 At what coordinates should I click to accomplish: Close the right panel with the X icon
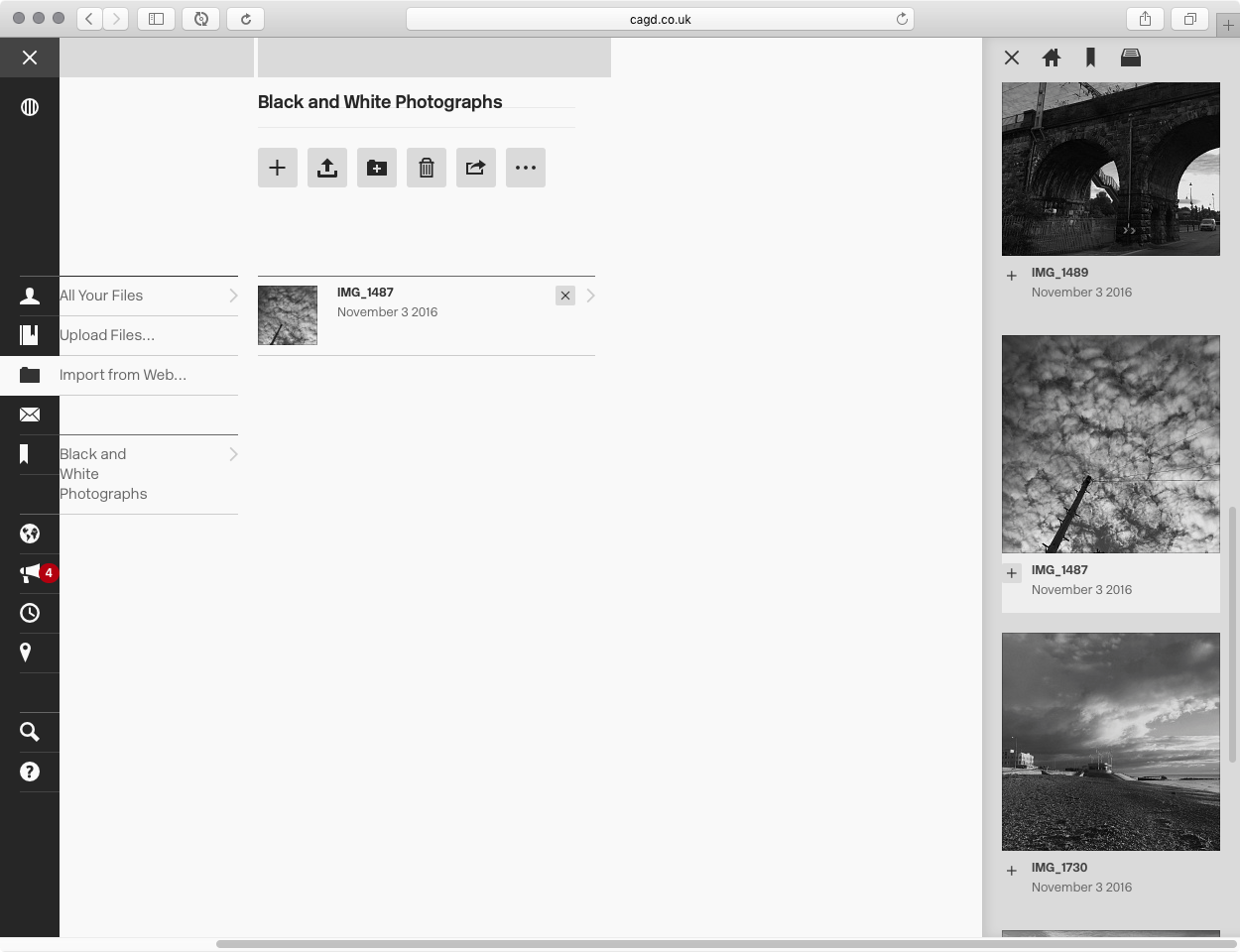tap(1012, 58)
